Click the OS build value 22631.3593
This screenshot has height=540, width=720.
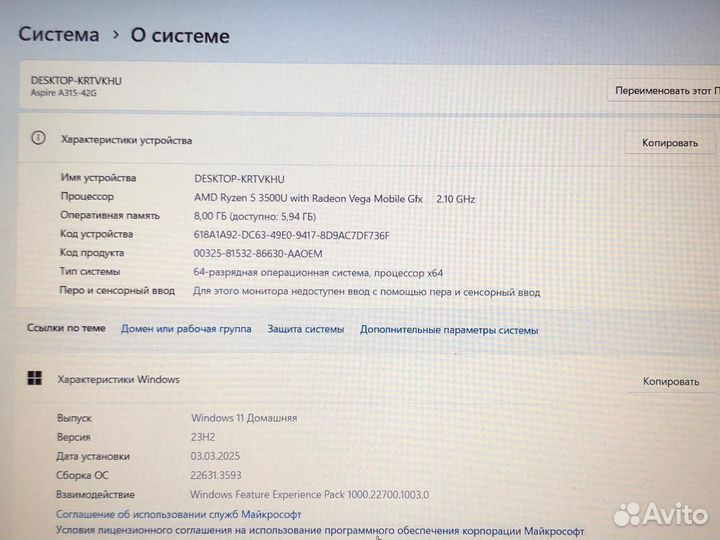pyautogui.click(x=215, y=475)
